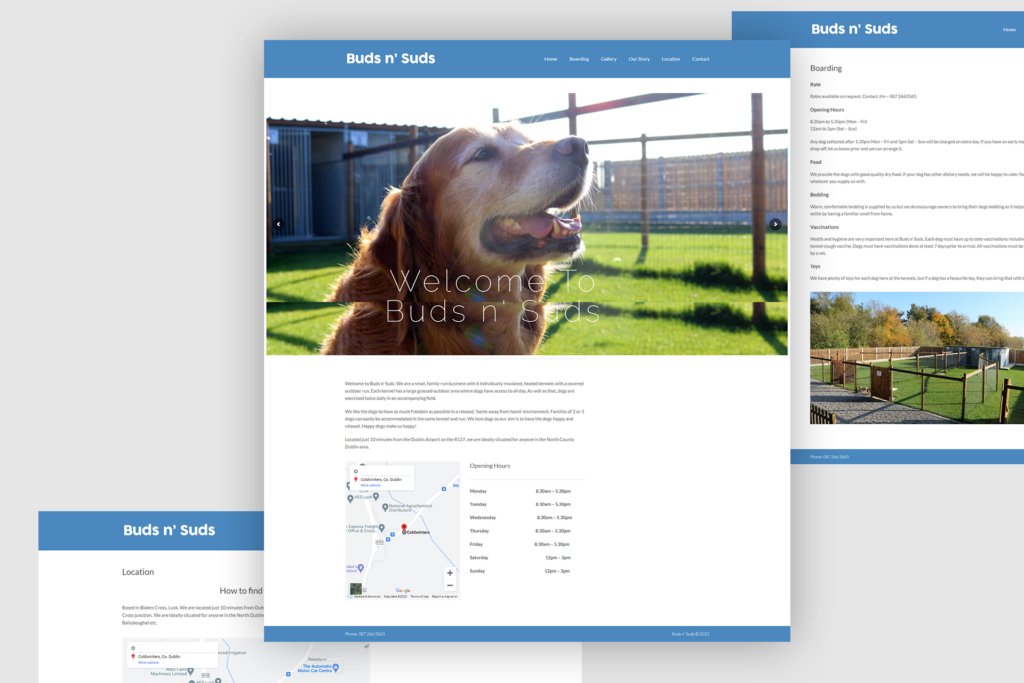Click the Vaccinations subheading on Boarding page
The image size is (1024, 683).
pyautogui.click(x=824, y=227)
